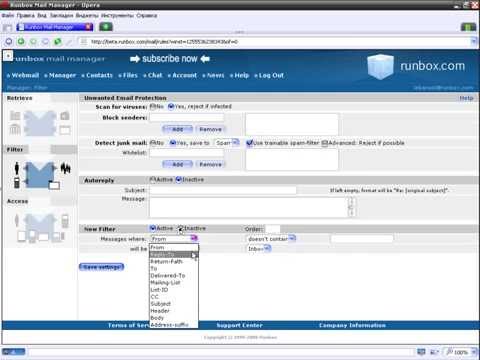Close the Runbox Mail Manager tab
The width and height of the screenshot is (480, 360).
[89, 27]
